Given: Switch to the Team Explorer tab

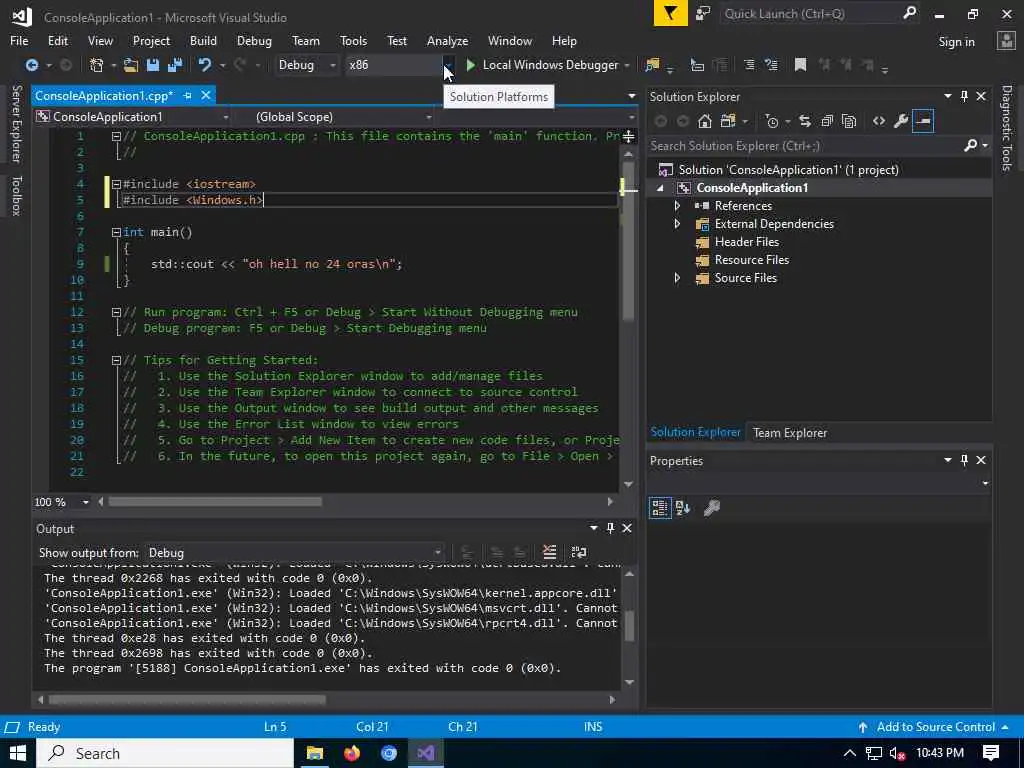Looking at the screenshot, I should [x=790, y=433].
